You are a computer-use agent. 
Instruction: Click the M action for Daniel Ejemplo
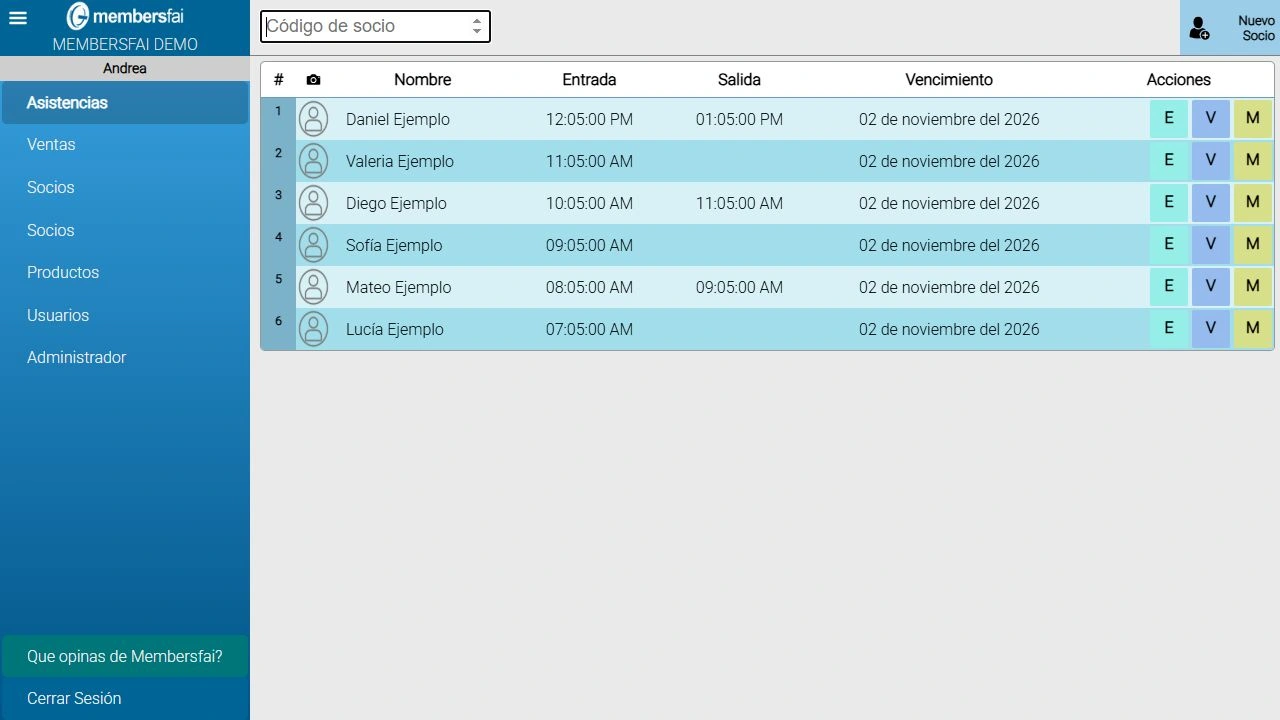(x=1252, y=119)
